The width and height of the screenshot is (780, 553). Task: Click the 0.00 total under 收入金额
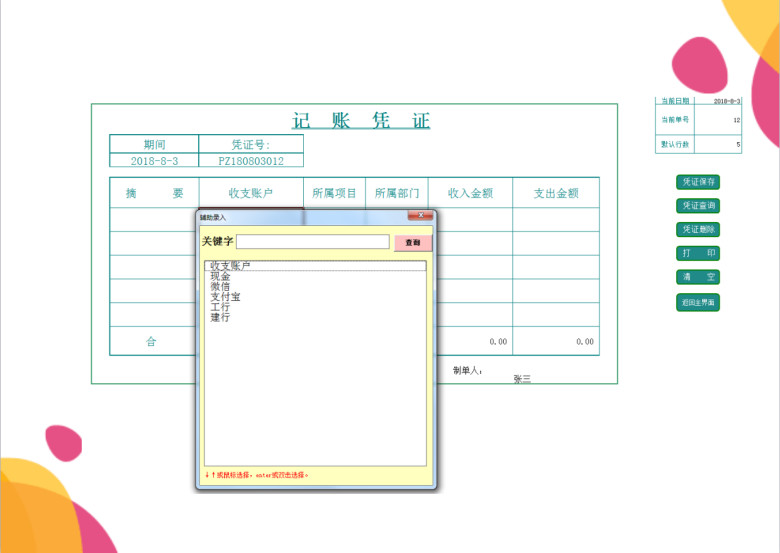(x=498, y=342)
